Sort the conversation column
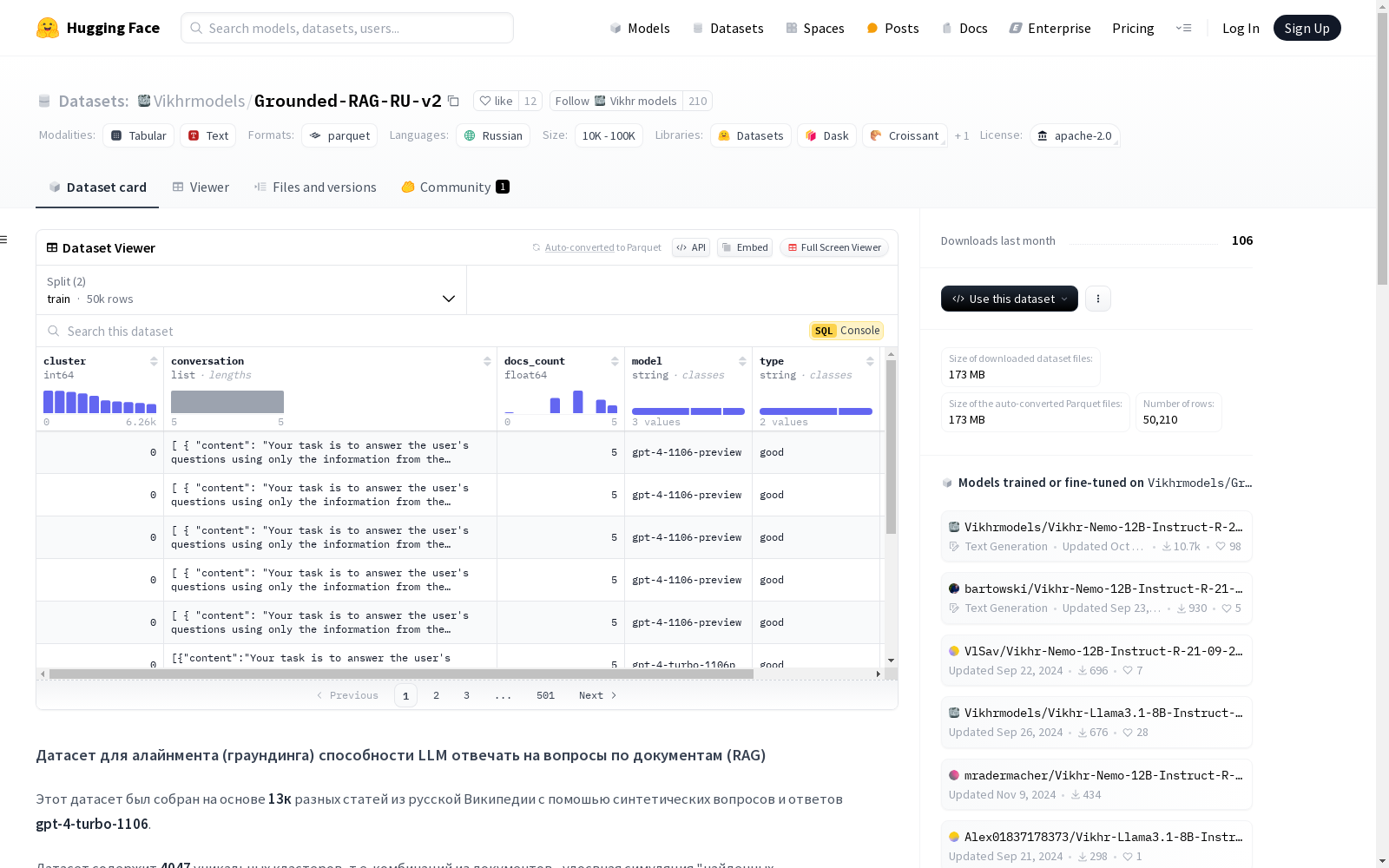 (487, 361)
